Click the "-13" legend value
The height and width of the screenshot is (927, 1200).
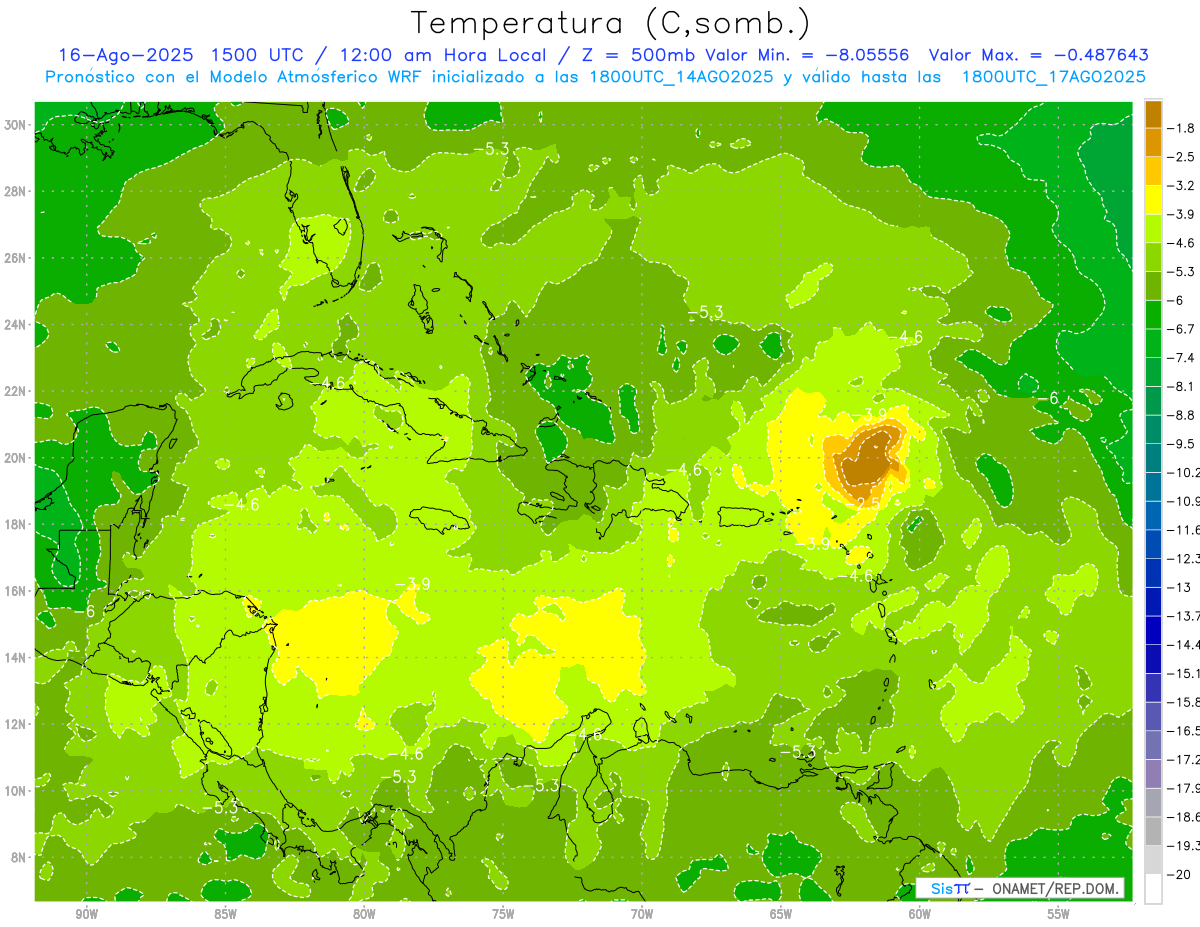[x=1177, y=587]
